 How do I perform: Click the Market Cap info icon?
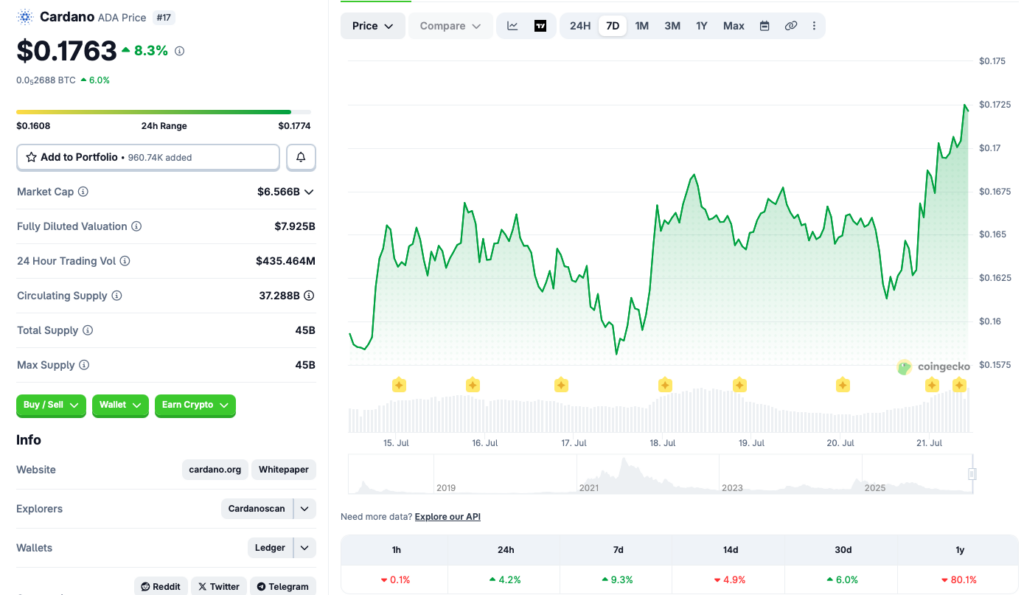point(84,192)
